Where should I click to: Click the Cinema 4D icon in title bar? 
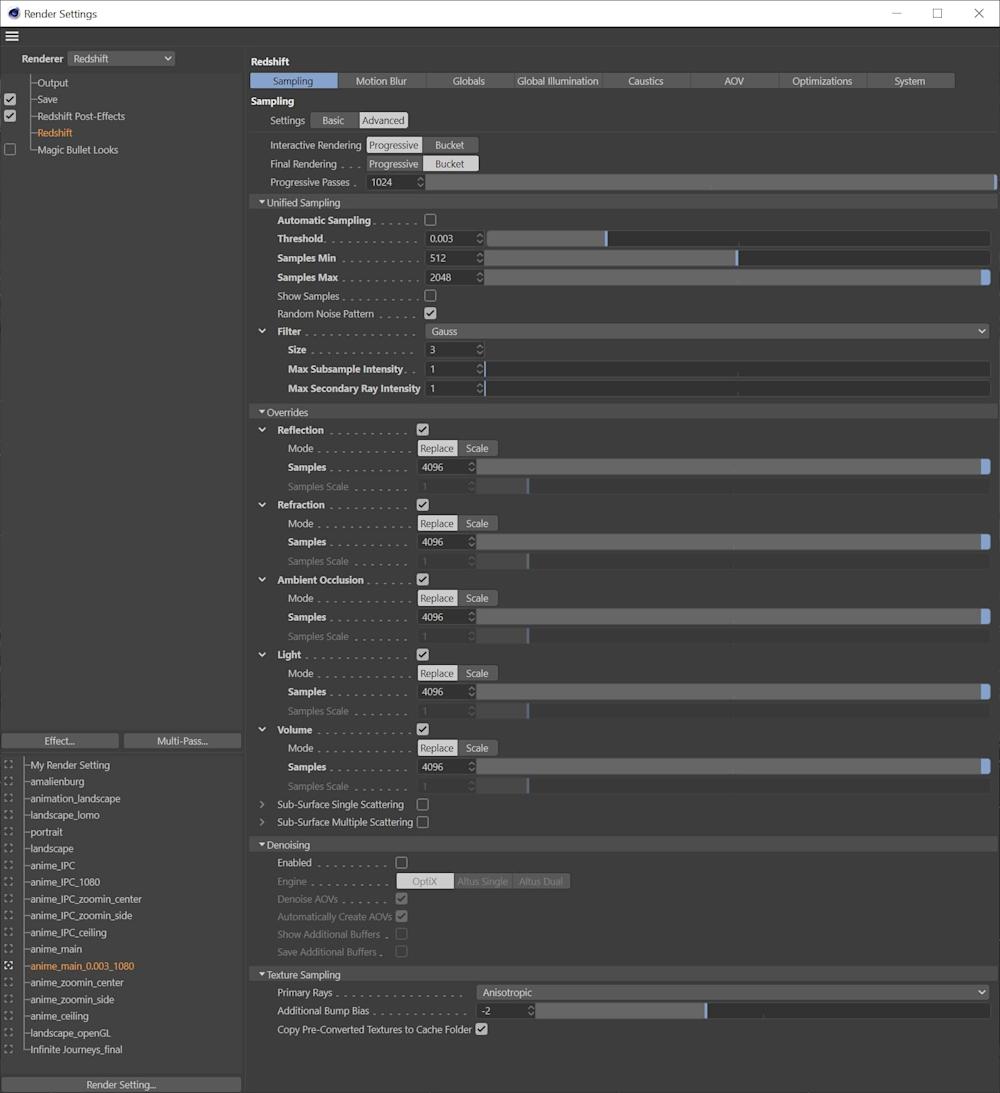pos(12,14)
